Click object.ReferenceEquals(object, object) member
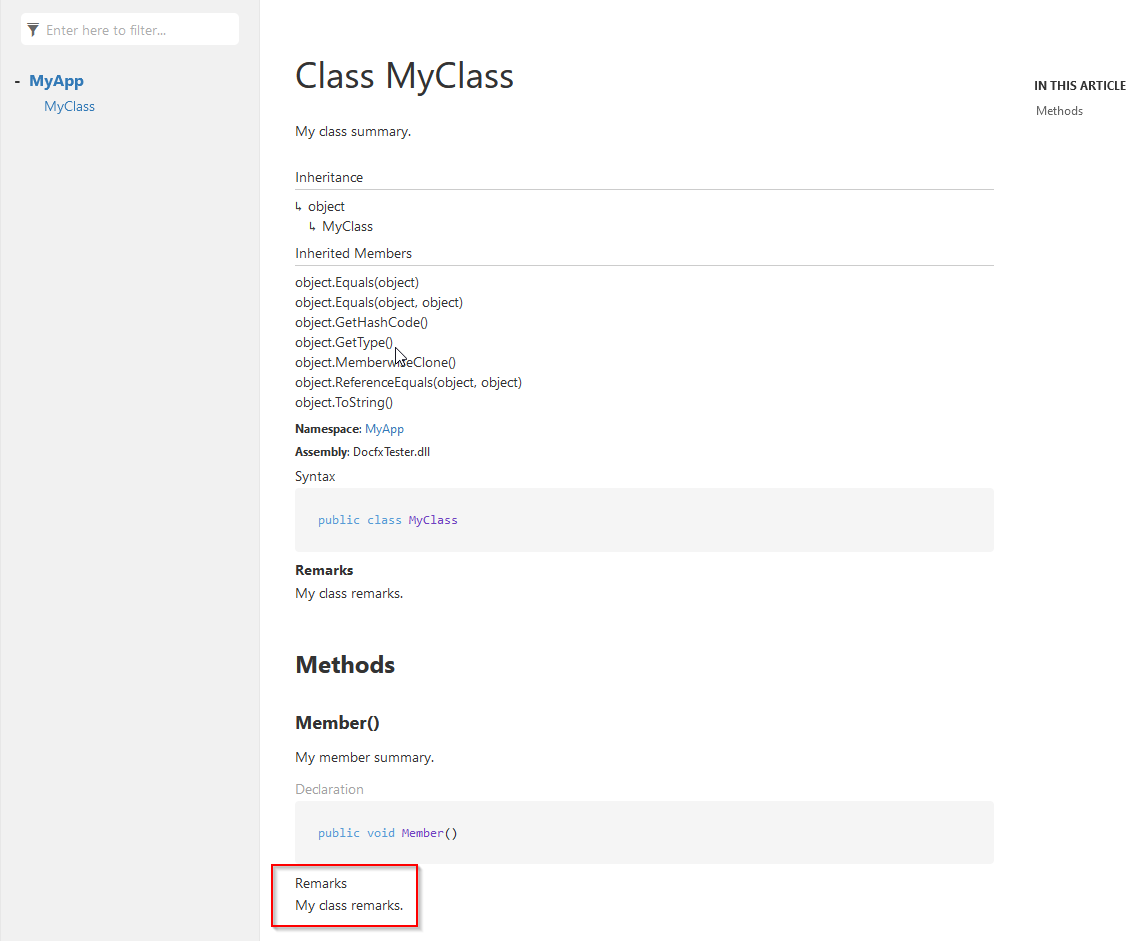The image size is (1144, 941). tap(409, 382)
